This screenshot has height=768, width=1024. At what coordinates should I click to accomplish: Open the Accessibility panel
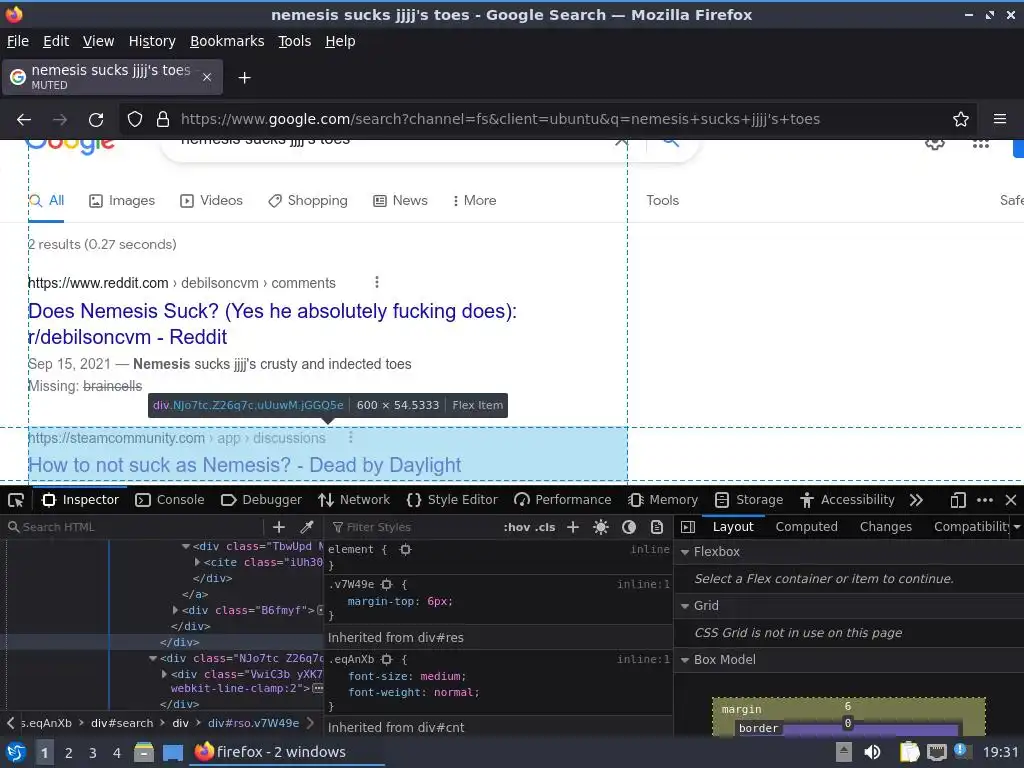point(847,500)
